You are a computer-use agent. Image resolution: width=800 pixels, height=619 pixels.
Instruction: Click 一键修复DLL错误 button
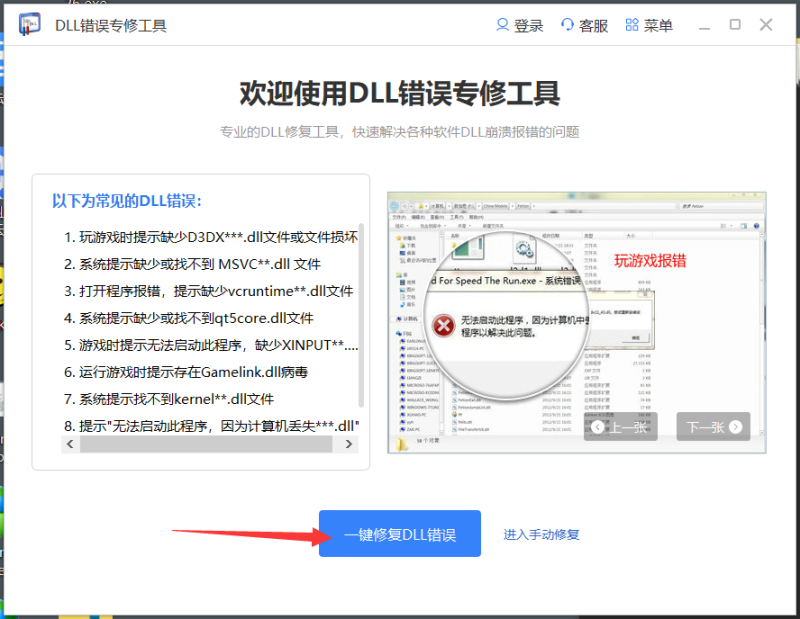coord(399,533)
